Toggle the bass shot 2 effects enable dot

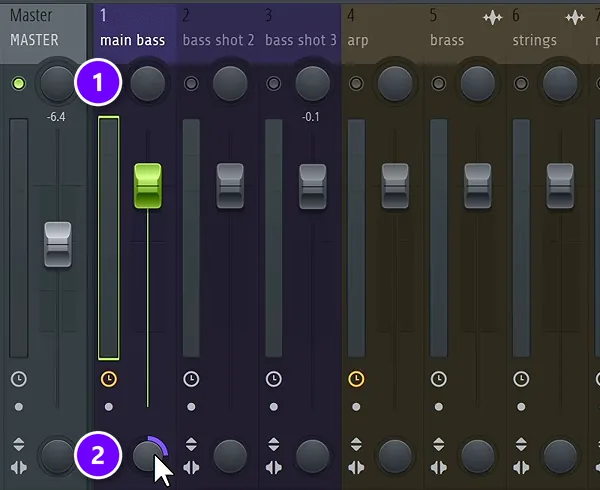coord(191,407)
